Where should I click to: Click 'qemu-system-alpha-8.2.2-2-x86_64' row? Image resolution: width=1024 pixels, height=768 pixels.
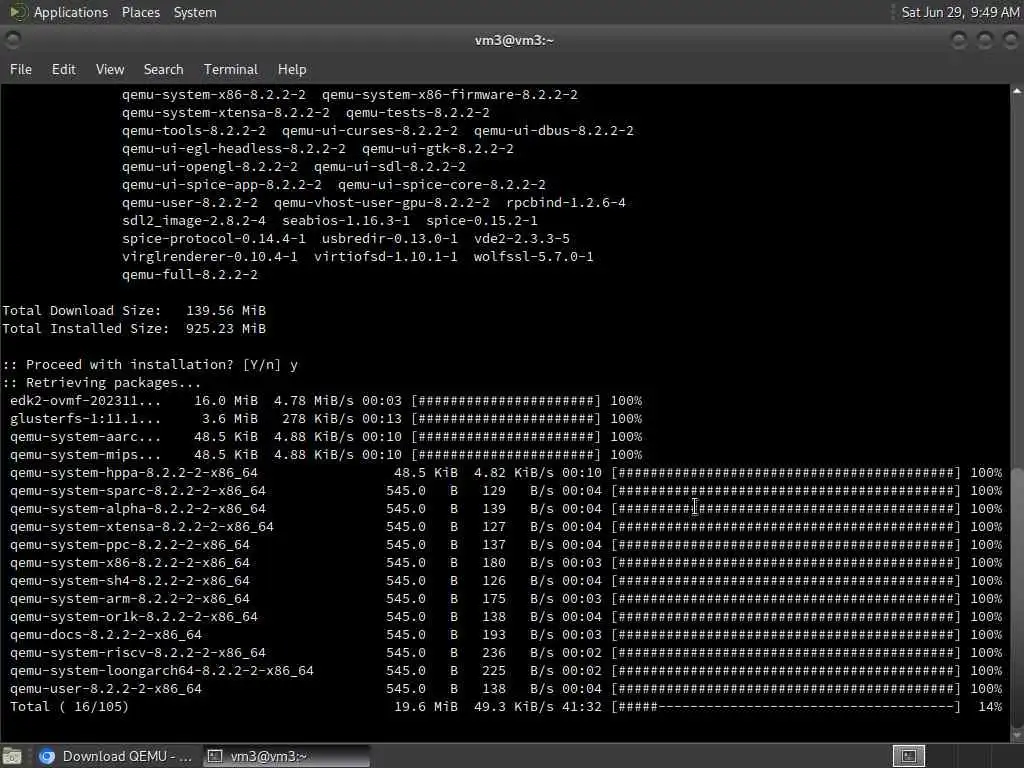[506, 509]
